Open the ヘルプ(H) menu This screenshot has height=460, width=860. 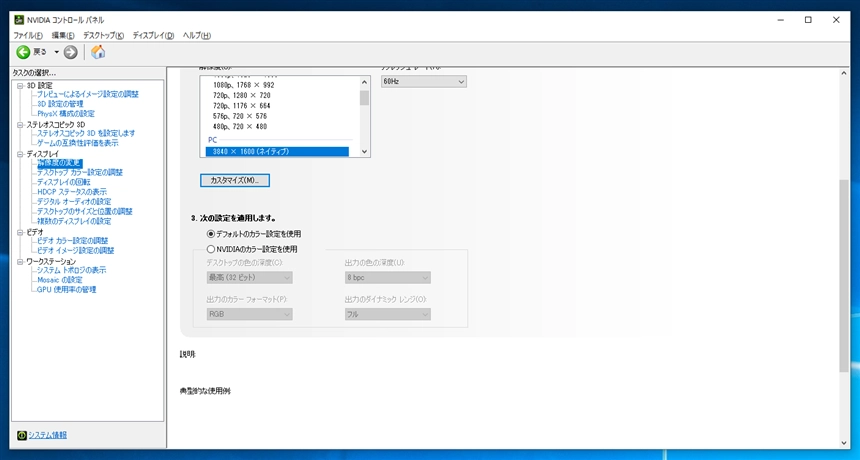(x=196, y=36)
